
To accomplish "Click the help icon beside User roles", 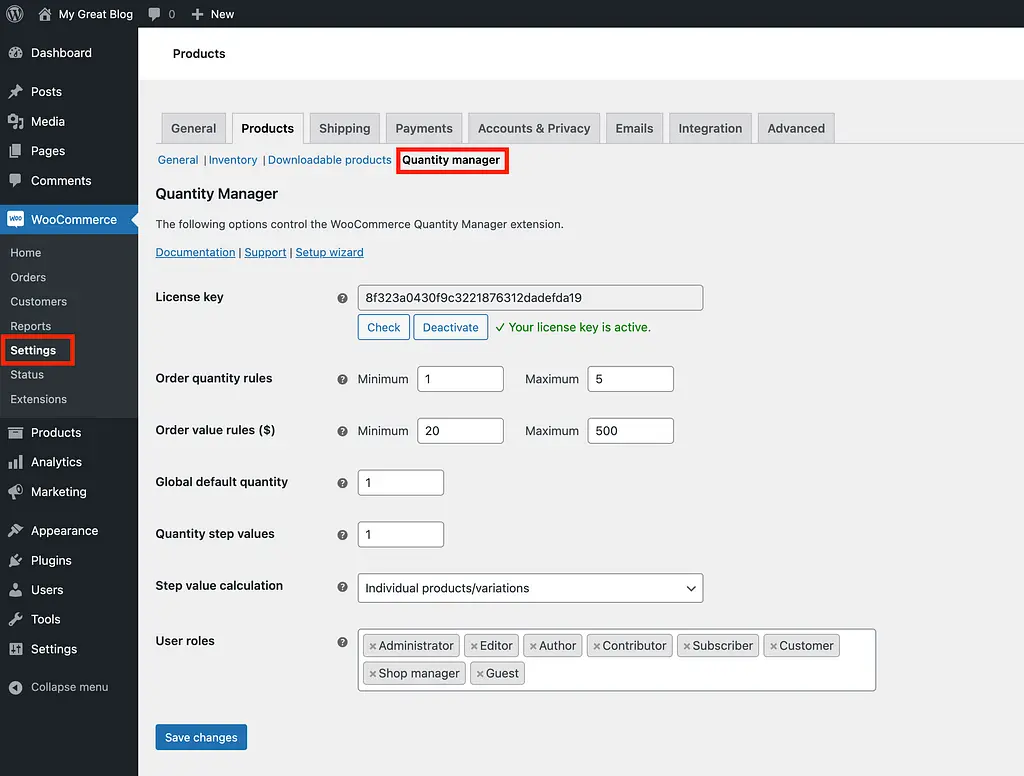I will [x=342, y=642].
